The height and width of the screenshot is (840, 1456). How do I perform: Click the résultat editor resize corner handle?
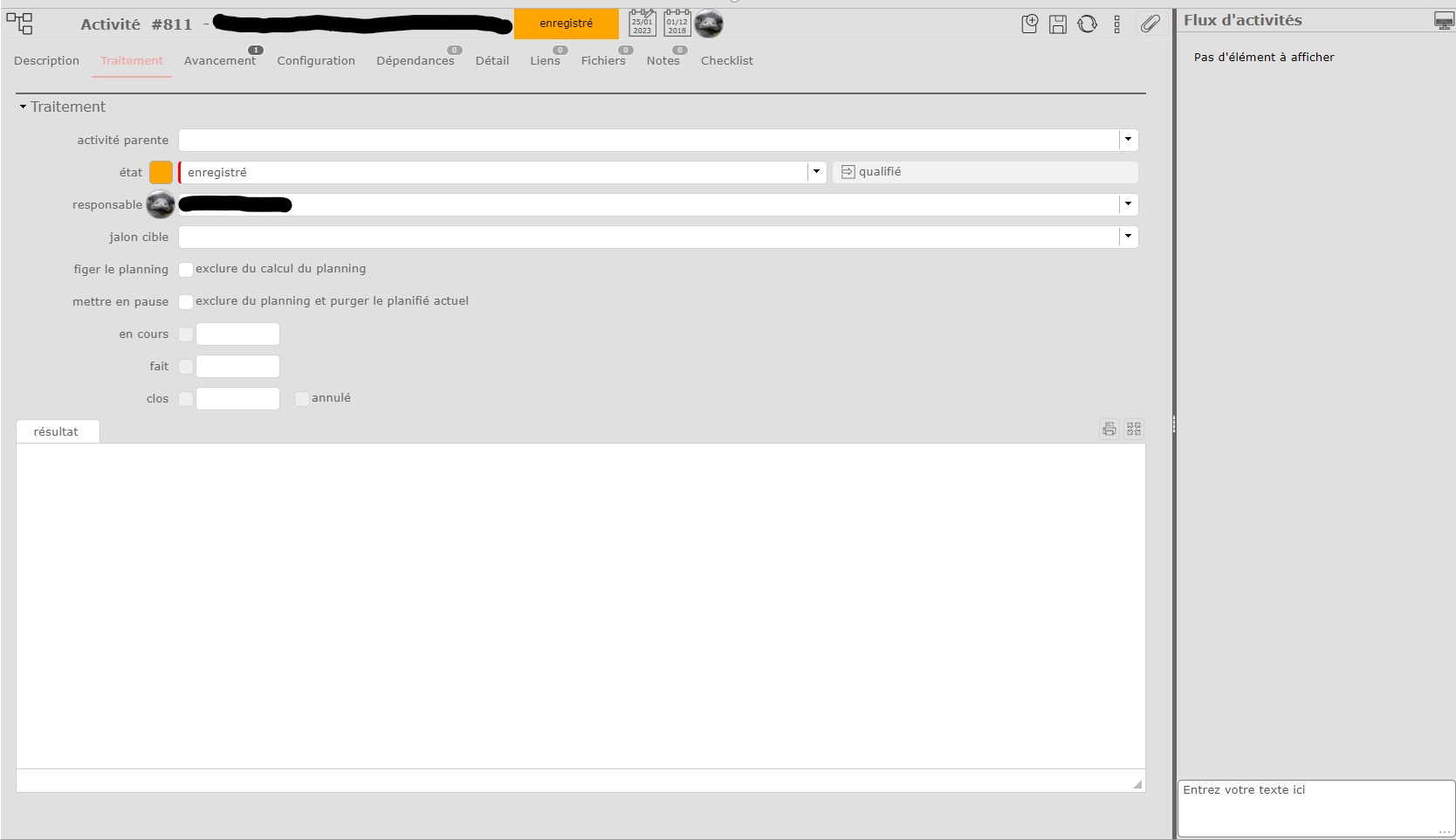click(1137, 784)
